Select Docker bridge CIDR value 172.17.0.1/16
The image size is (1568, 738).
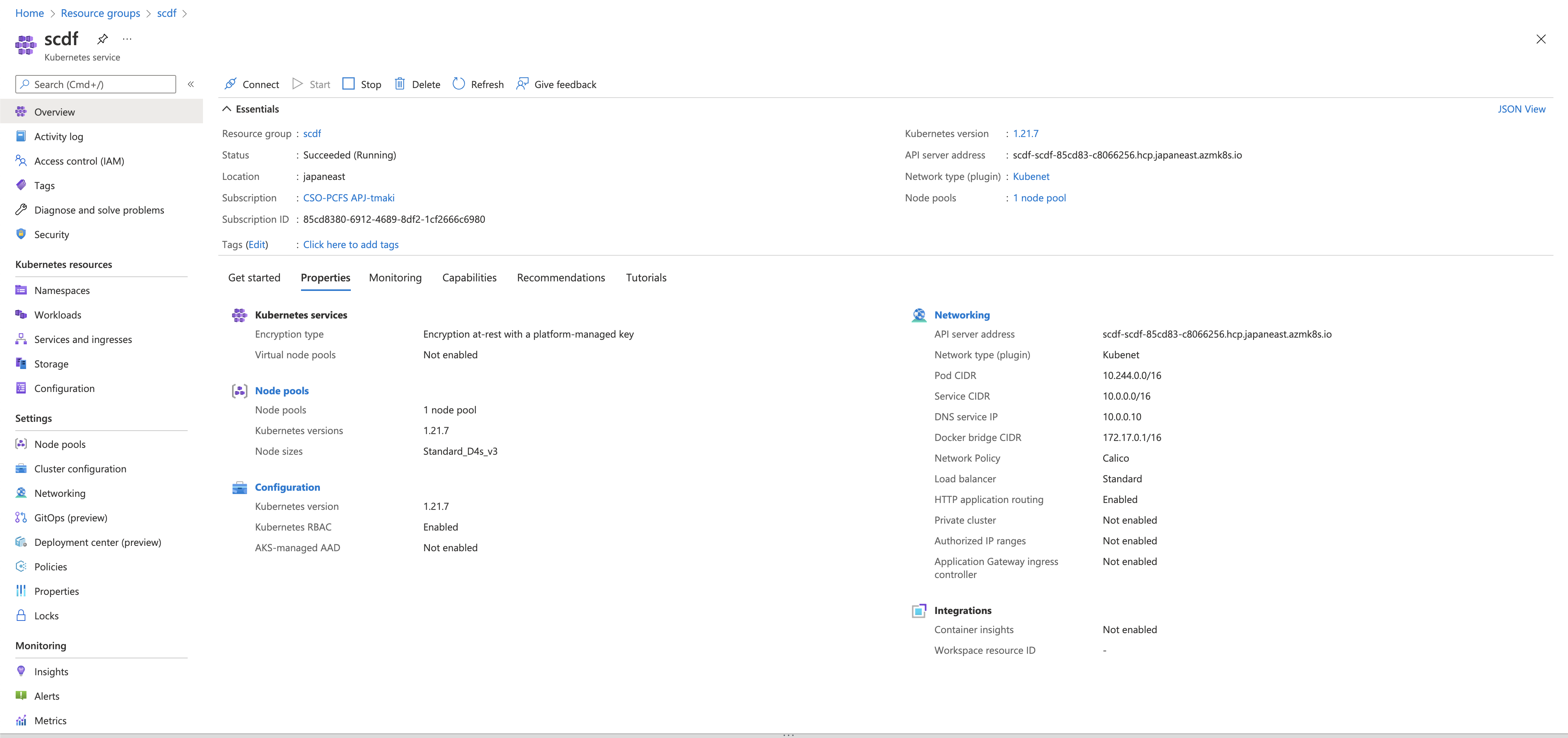click(x=1132, y=438)
